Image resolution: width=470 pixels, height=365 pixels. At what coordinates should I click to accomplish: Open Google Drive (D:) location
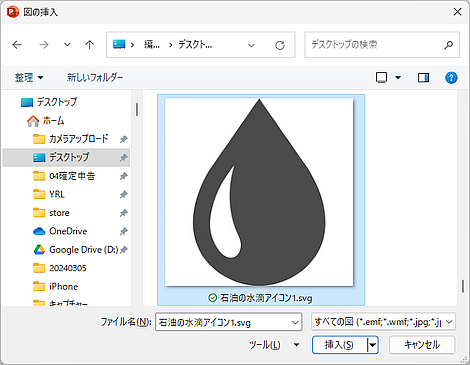point(76,249)
